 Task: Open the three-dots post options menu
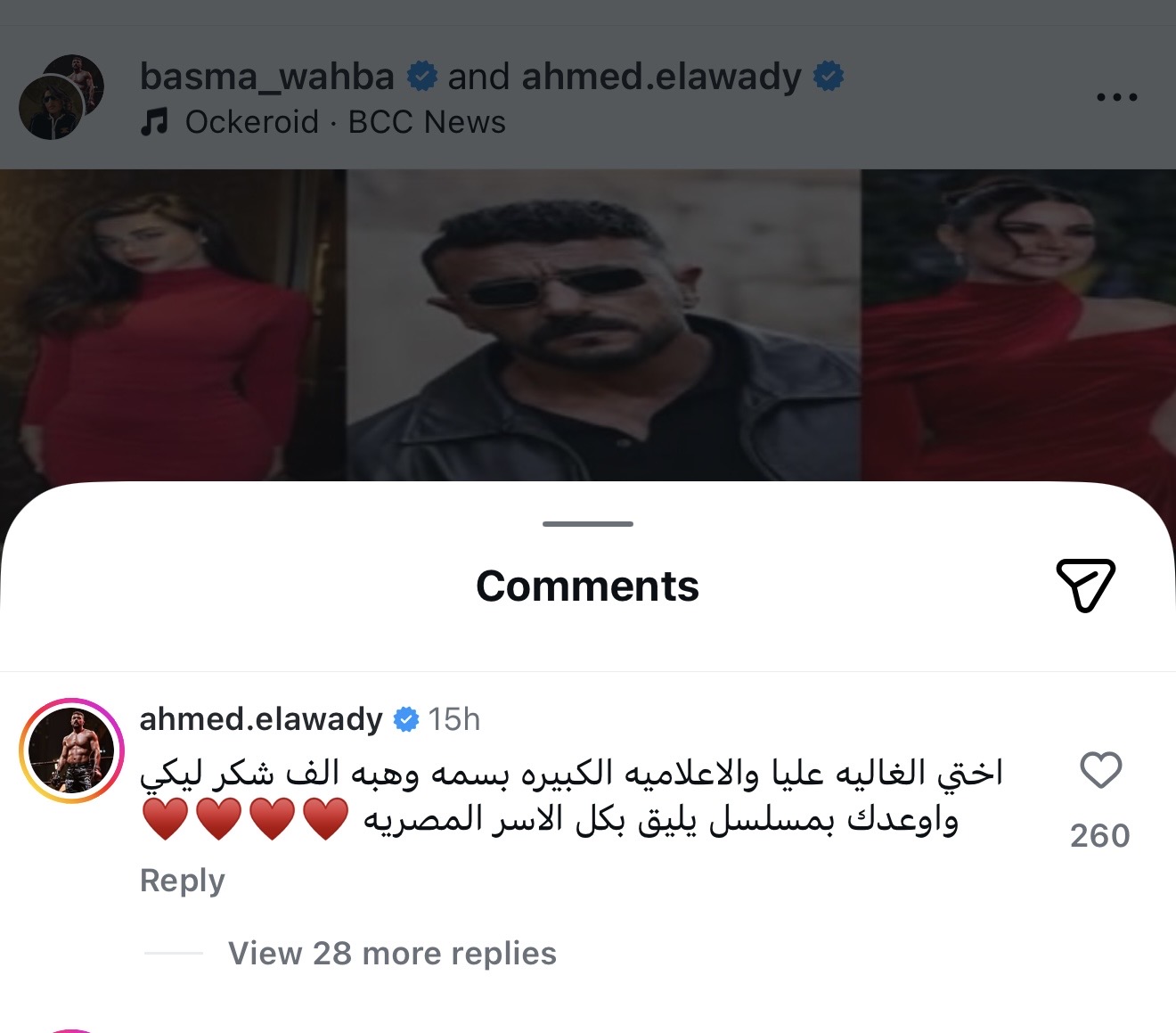coord(1117,97)
